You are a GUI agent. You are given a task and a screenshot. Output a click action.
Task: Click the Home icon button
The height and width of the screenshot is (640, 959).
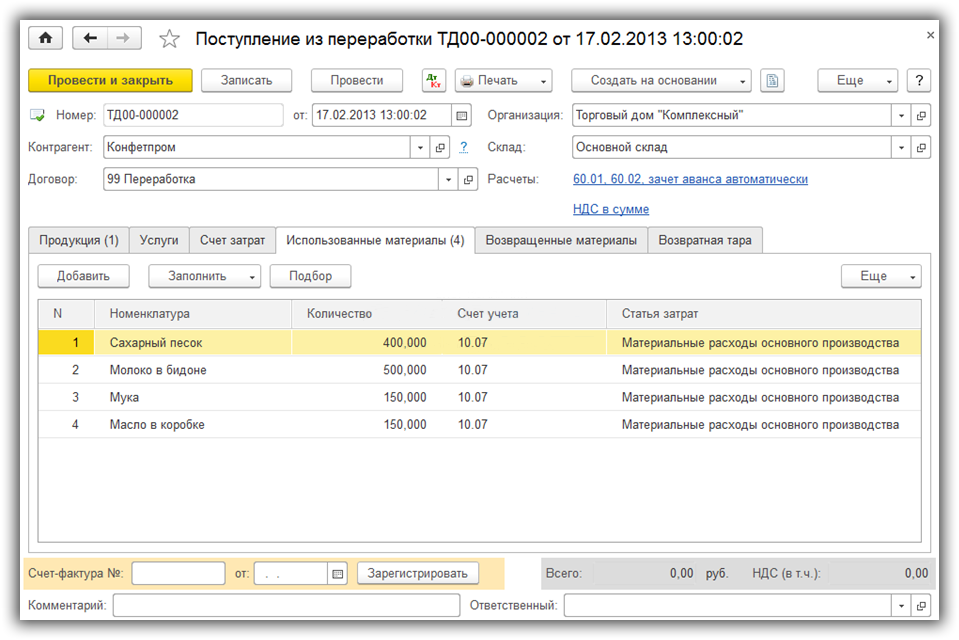tap(45, 38)
